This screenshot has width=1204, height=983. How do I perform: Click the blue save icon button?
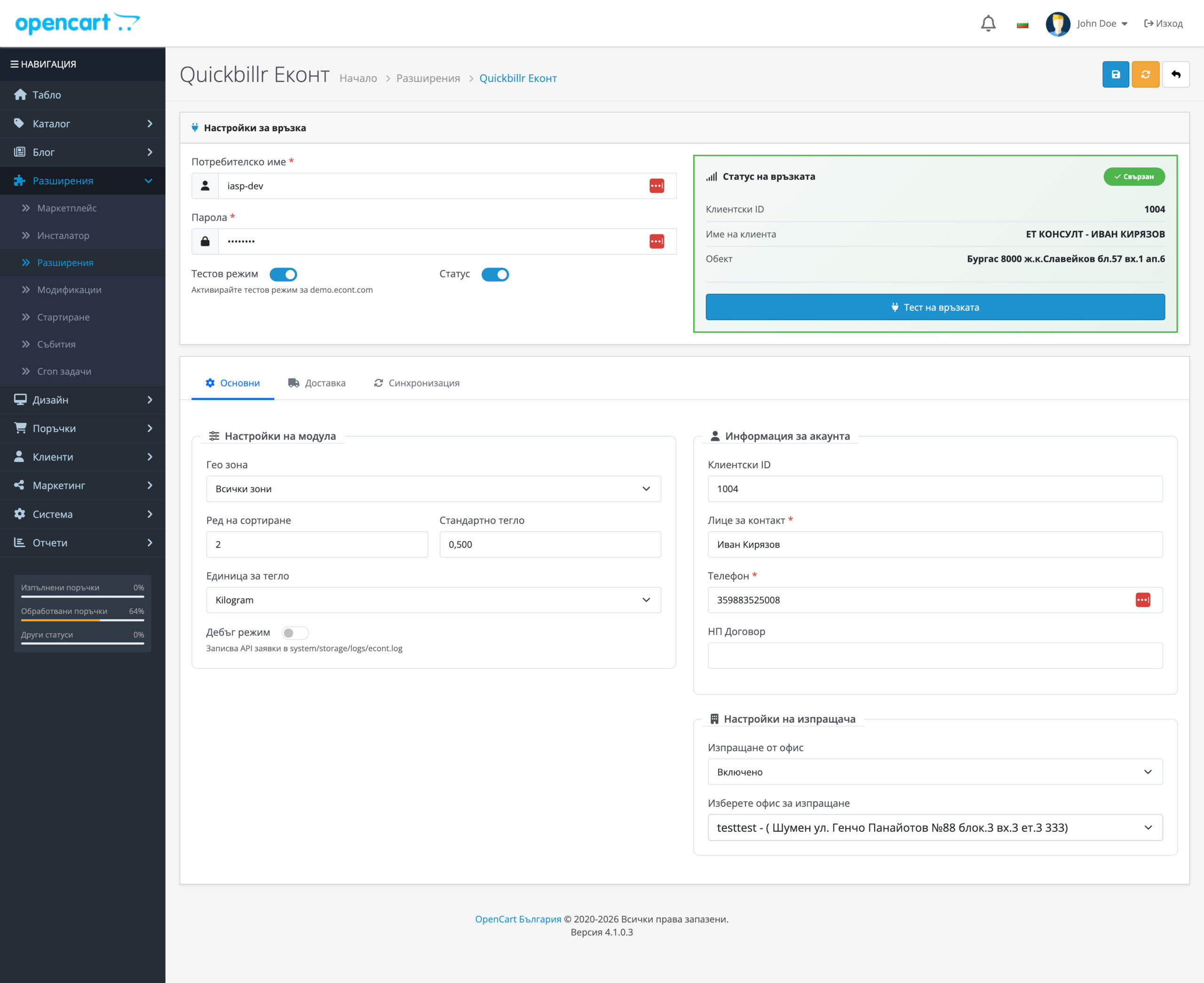pyautogui.click(x=1115, y=74)
